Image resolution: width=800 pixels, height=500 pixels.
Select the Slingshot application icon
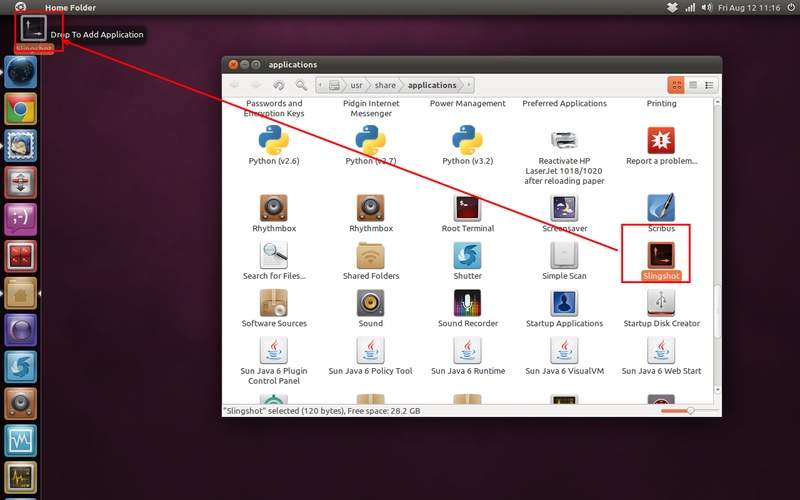(x=661, y=255)
